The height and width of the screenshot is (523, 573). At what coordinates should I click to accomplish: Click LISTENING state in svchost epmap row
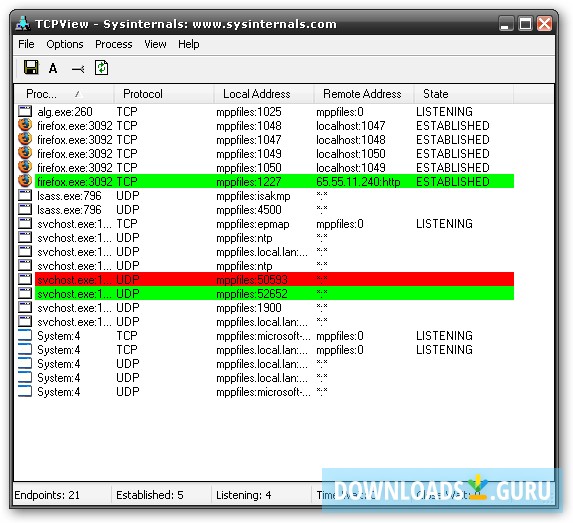click(444, 224)
